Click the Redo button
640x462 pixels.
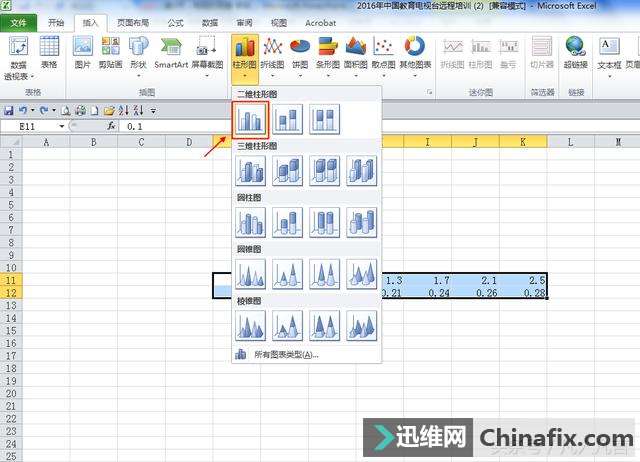click(44, 110)
